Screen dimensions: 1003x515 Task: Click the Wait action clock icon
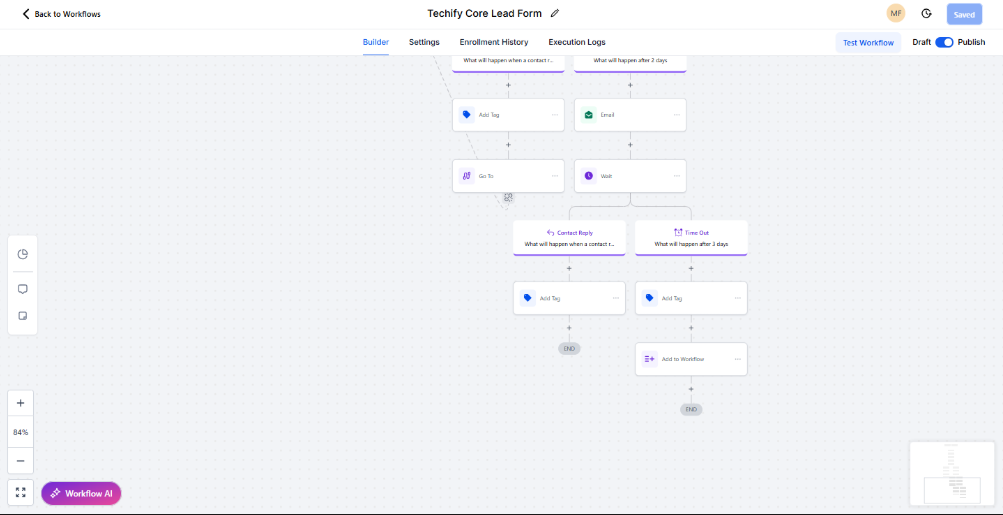tap(588, 176)
